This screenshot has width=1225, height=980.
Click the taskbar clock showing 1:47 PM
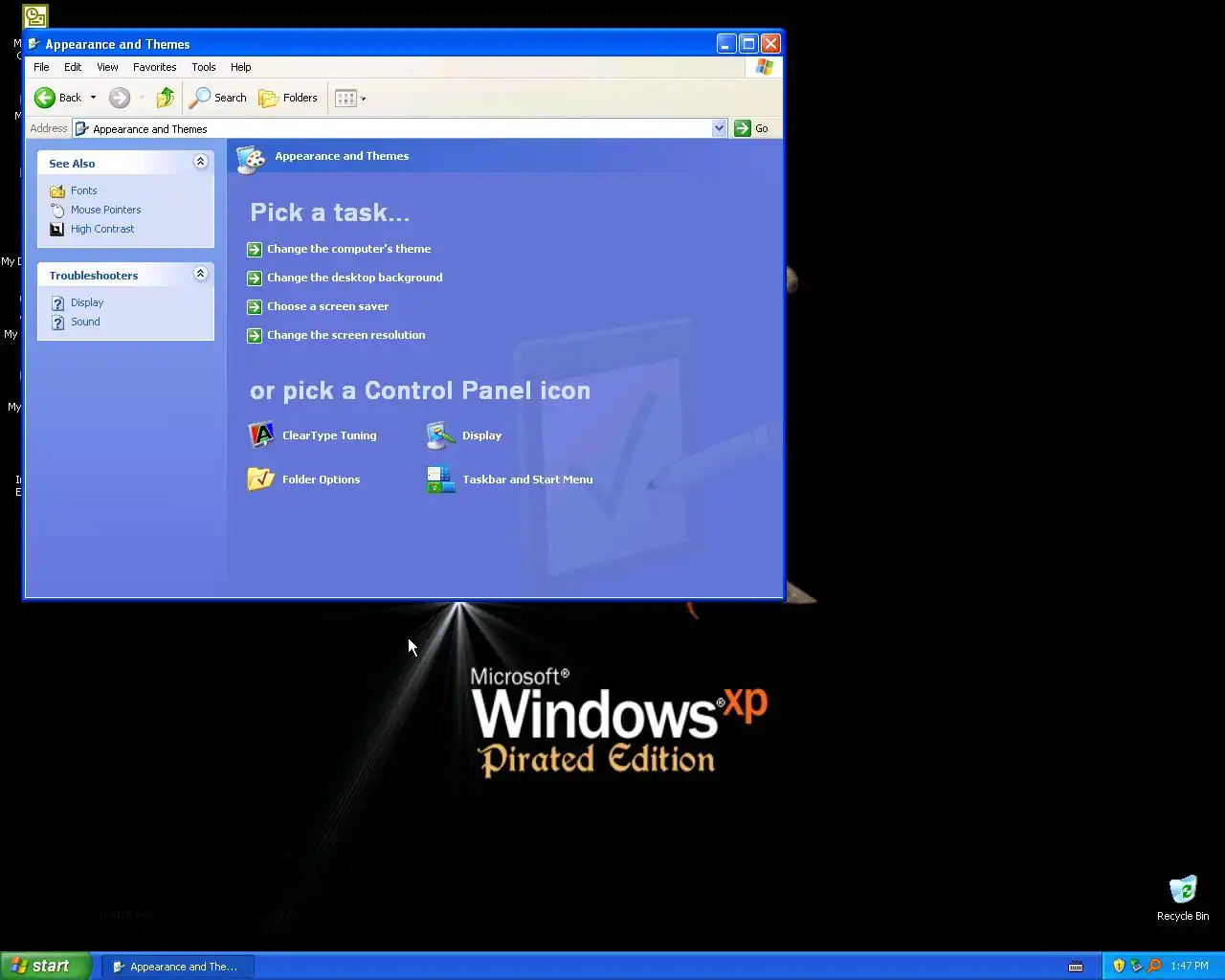[x=1190, y=966]
